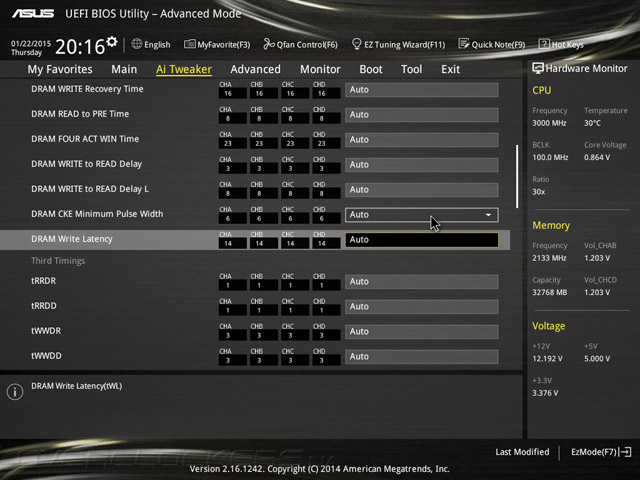640x480 pixels.
Task: Click the tWWDD row label
Action: [x=47, y=356]
